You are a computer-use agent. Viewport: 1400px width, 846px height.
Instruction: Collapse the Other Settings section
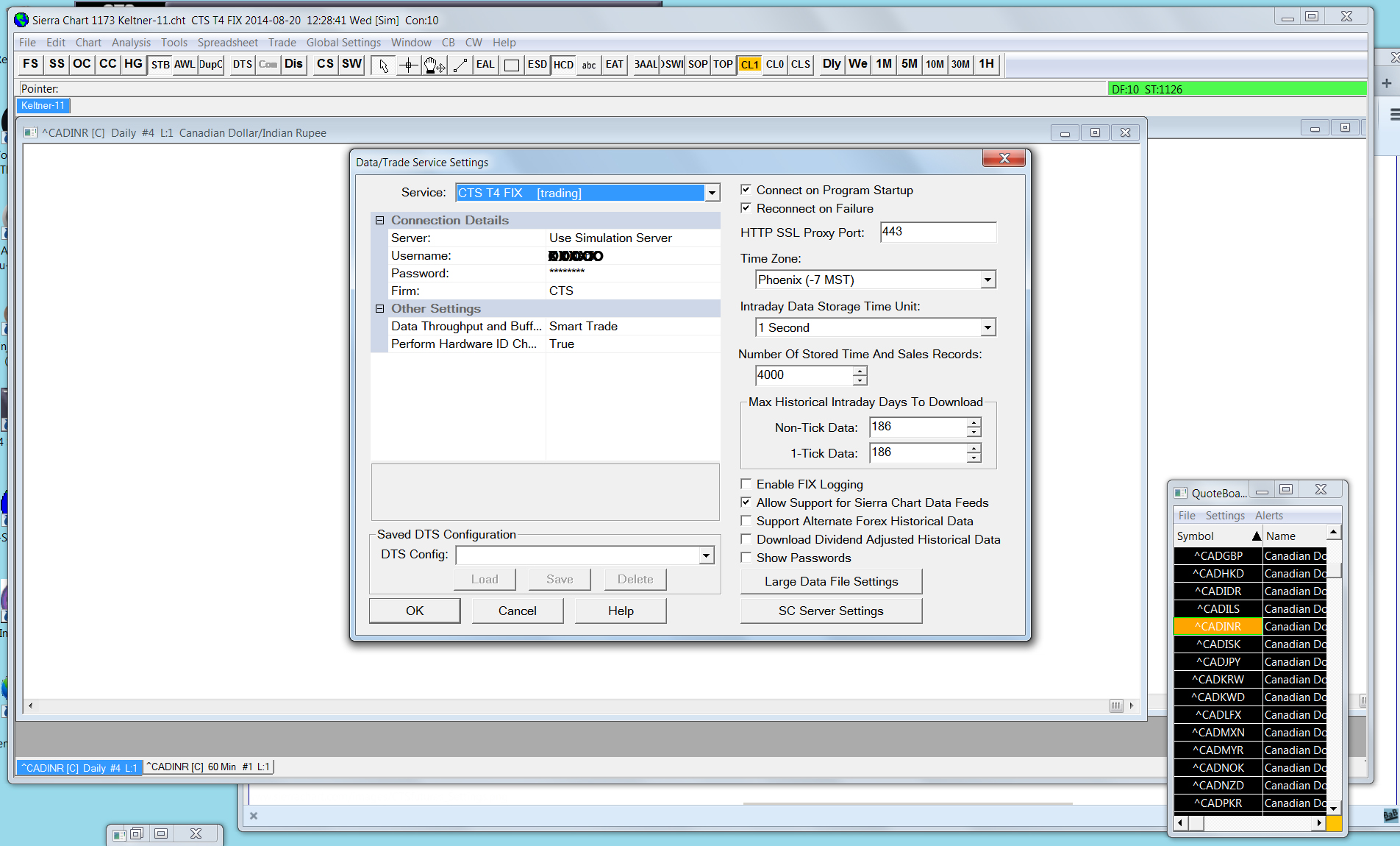point(379,308)
